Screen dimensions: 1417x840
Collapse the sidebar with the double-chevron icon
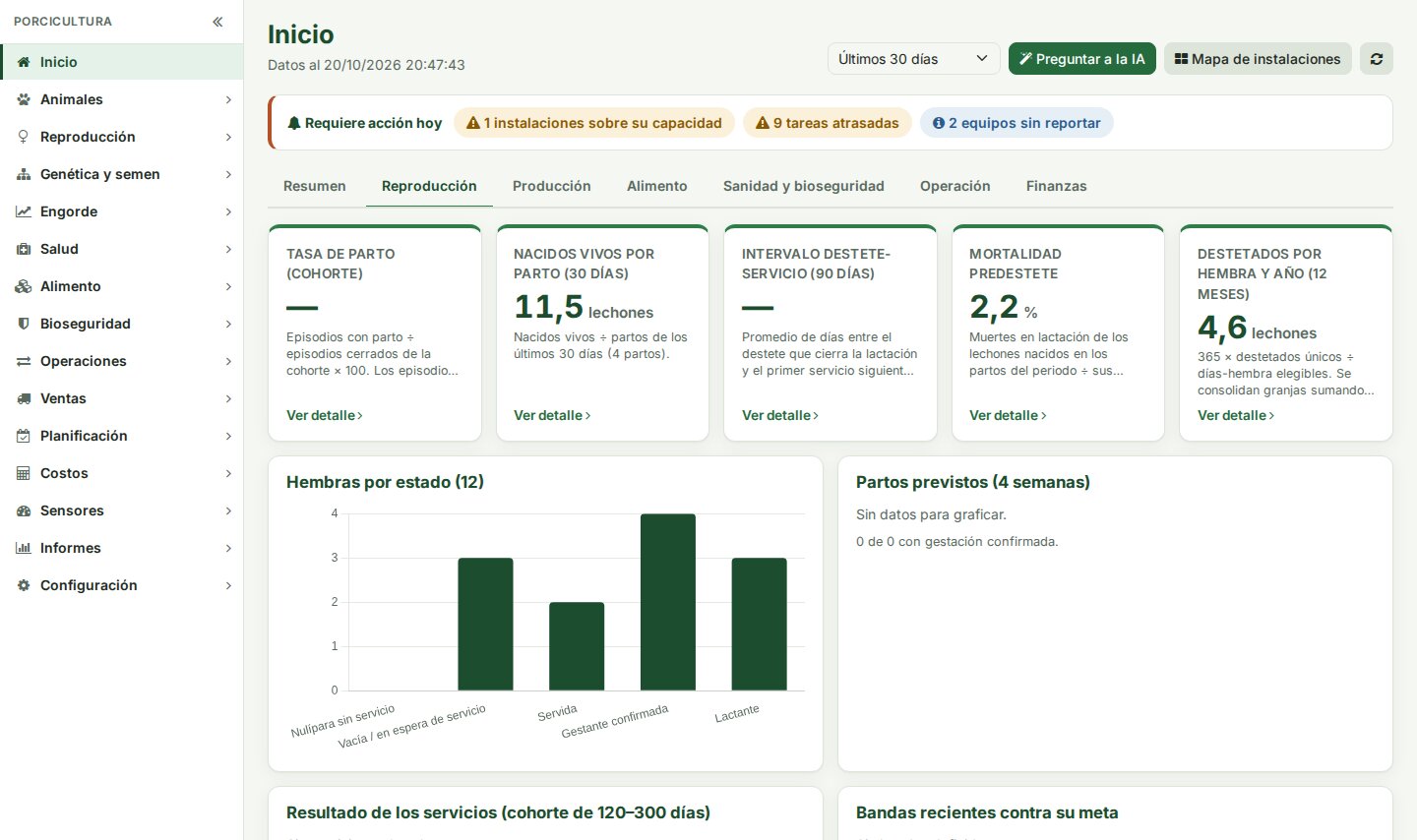pyautogui.click(x=217, y=22)
